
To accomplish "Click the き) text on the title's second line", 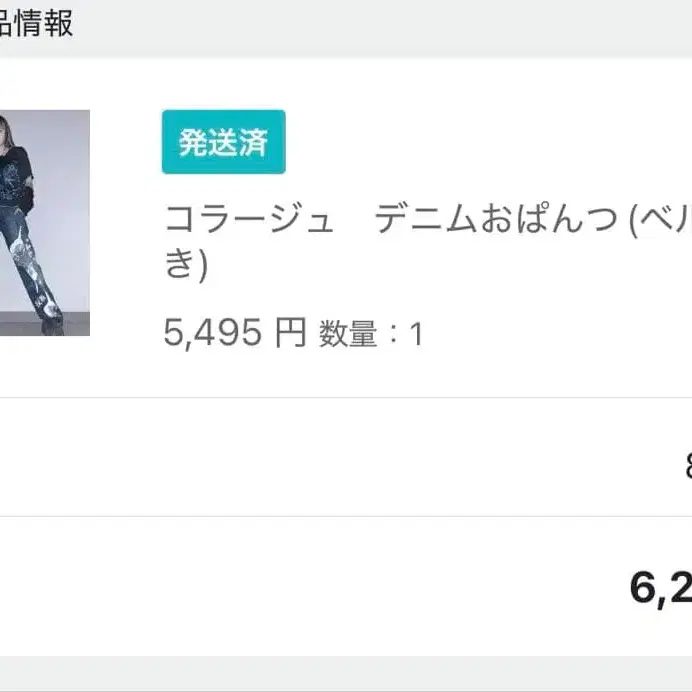I will 185,265.
